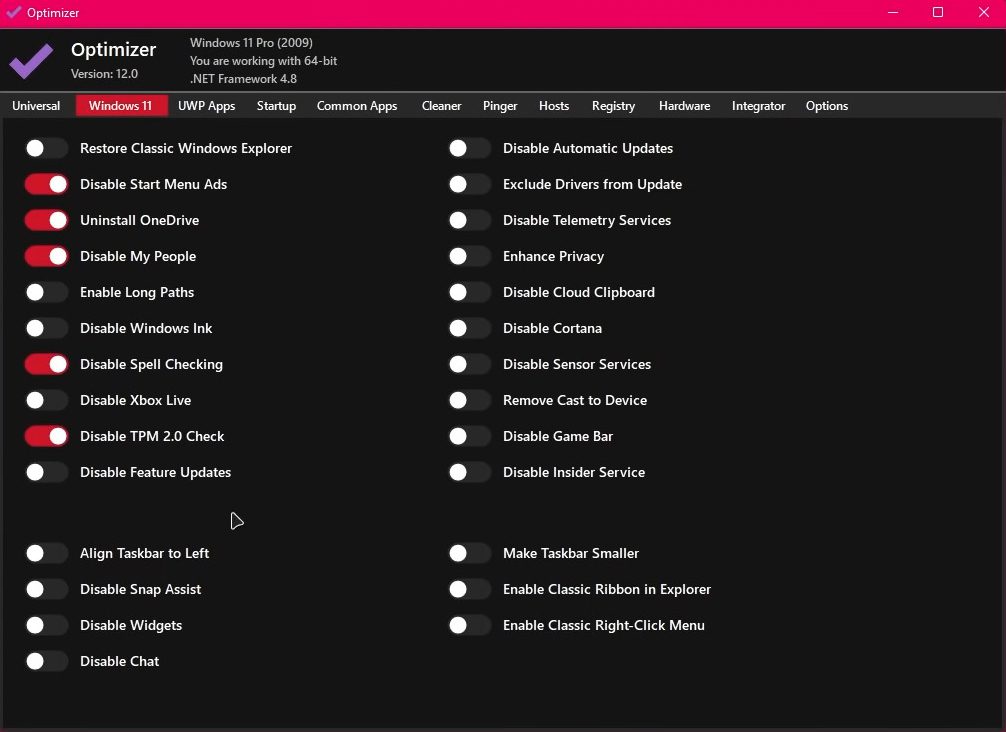1006x732 pixels.
Task: Click 'You are working with 64-bit' text
Action: click(x=263, y=61)
